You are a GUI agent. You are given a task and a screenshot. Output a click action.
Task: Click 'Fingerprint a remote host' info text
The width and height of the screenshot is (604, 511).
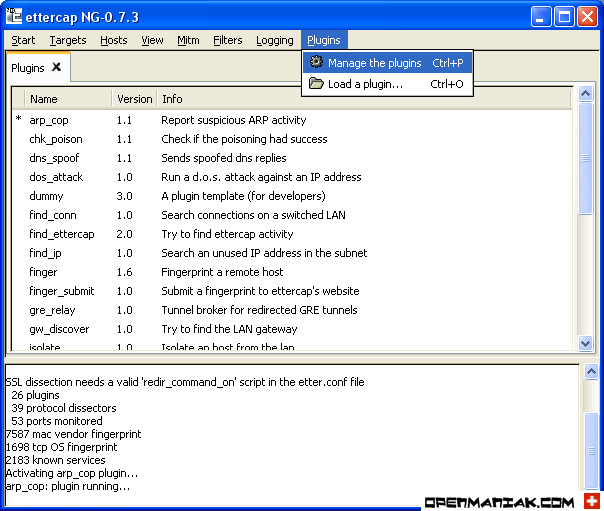click(222, 272)
